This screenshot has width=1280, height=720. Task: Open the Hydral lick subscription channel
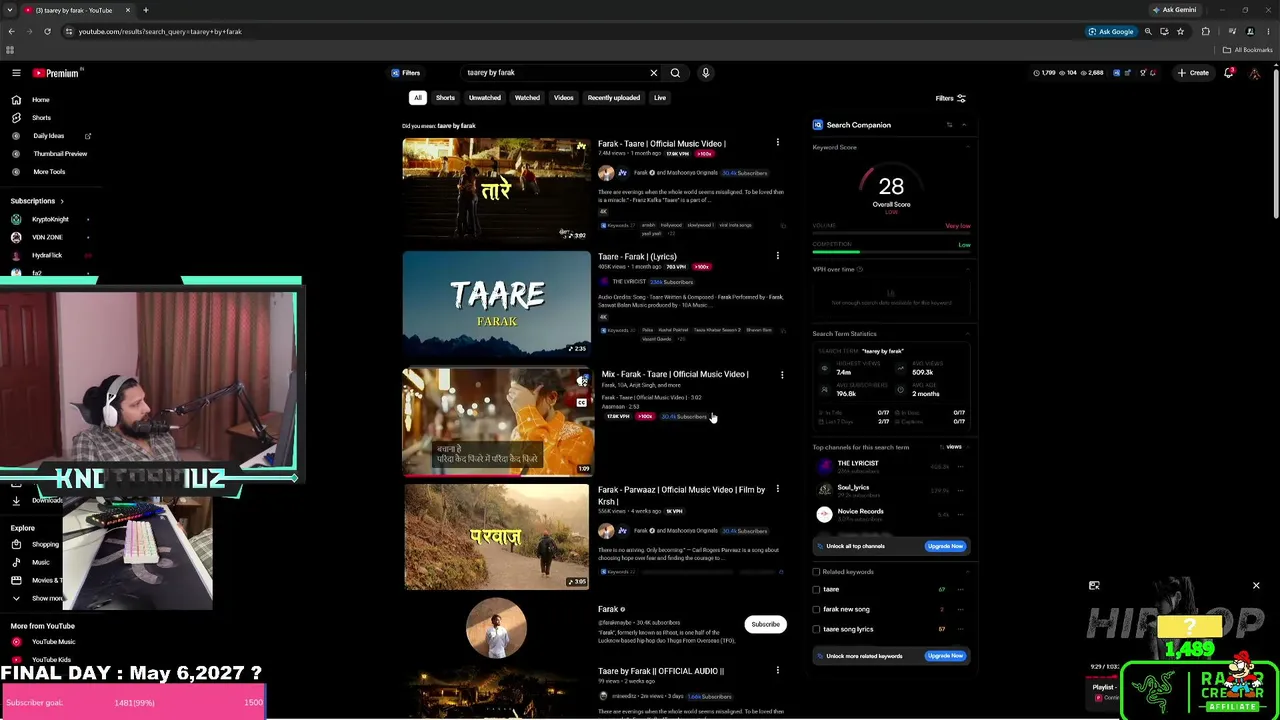(x=47, y=255)
